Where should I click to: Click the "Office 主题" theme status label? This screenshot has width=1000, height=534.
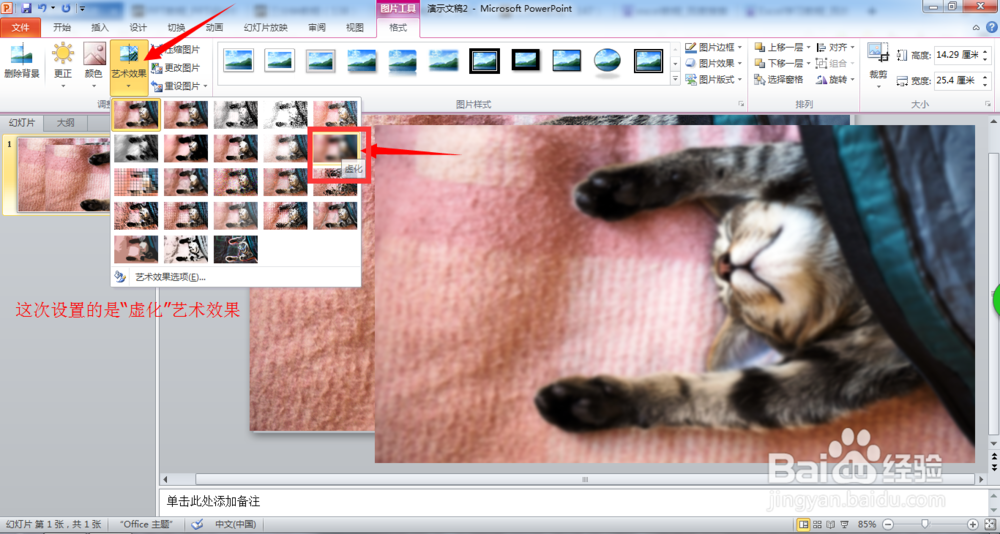tap(146, 524)
